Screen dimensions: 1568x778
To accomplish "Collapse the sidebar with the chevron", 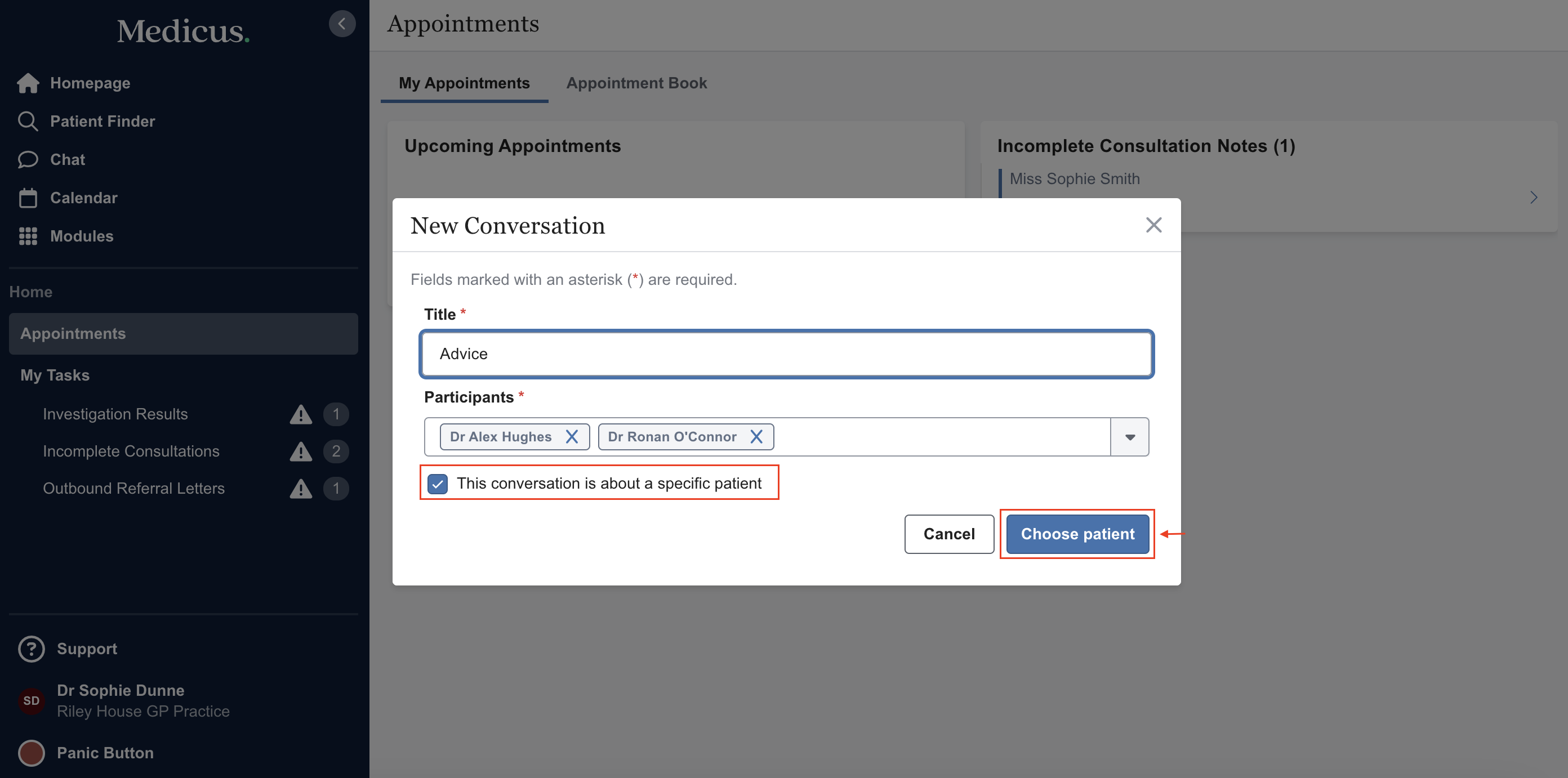I will [x=342, y=23].
